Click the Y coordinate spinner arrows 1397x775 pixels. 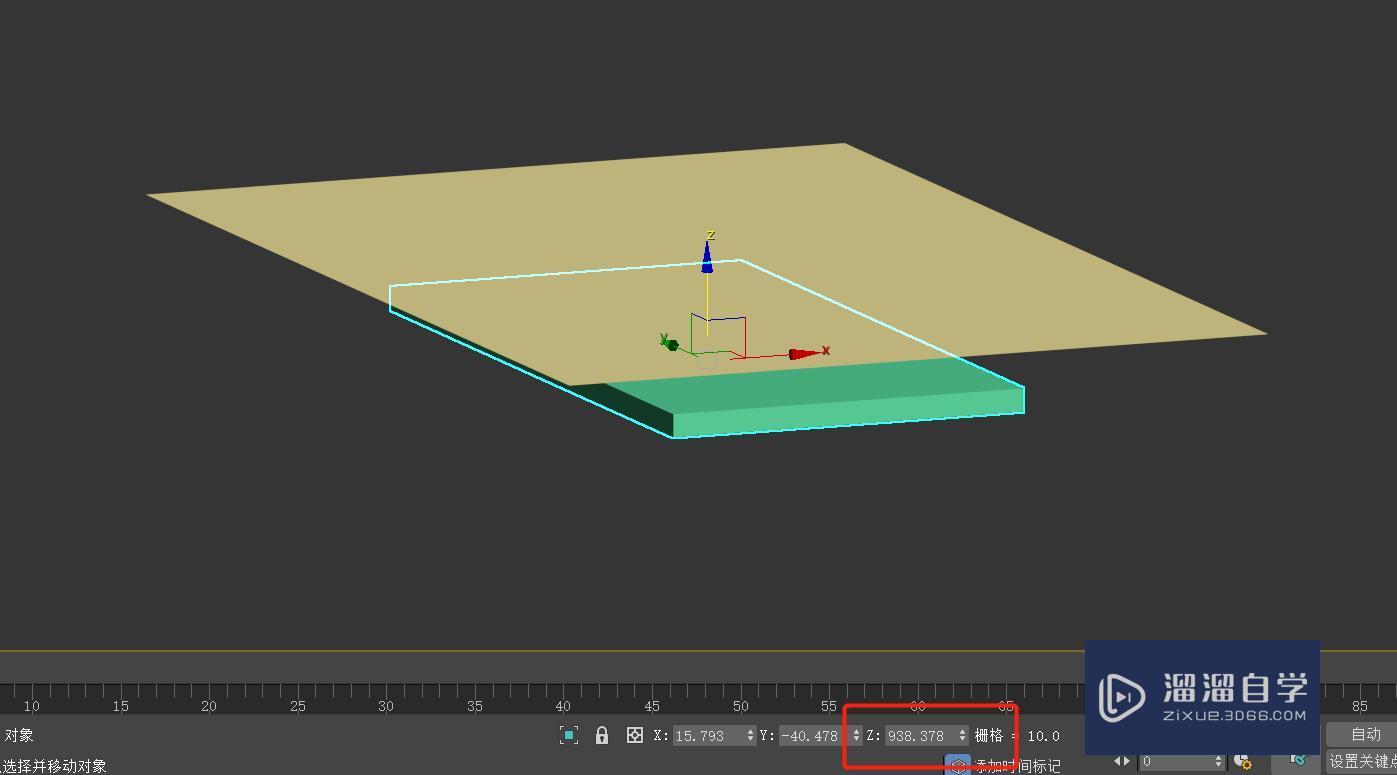pos(856,735)
